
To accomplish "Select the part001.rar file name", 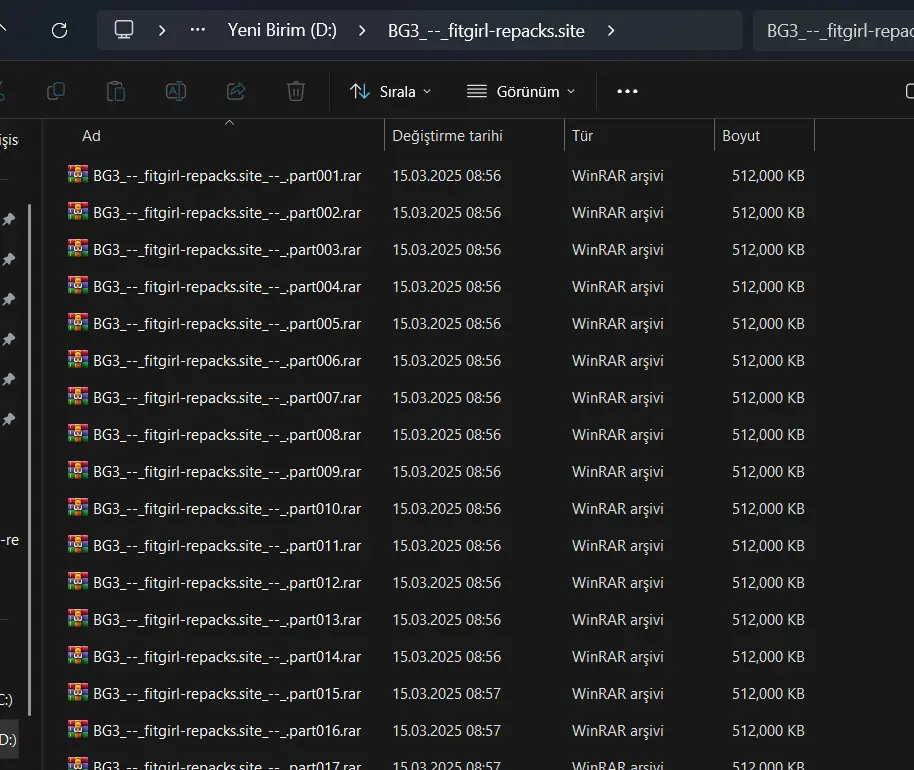I will pos(227,176).
